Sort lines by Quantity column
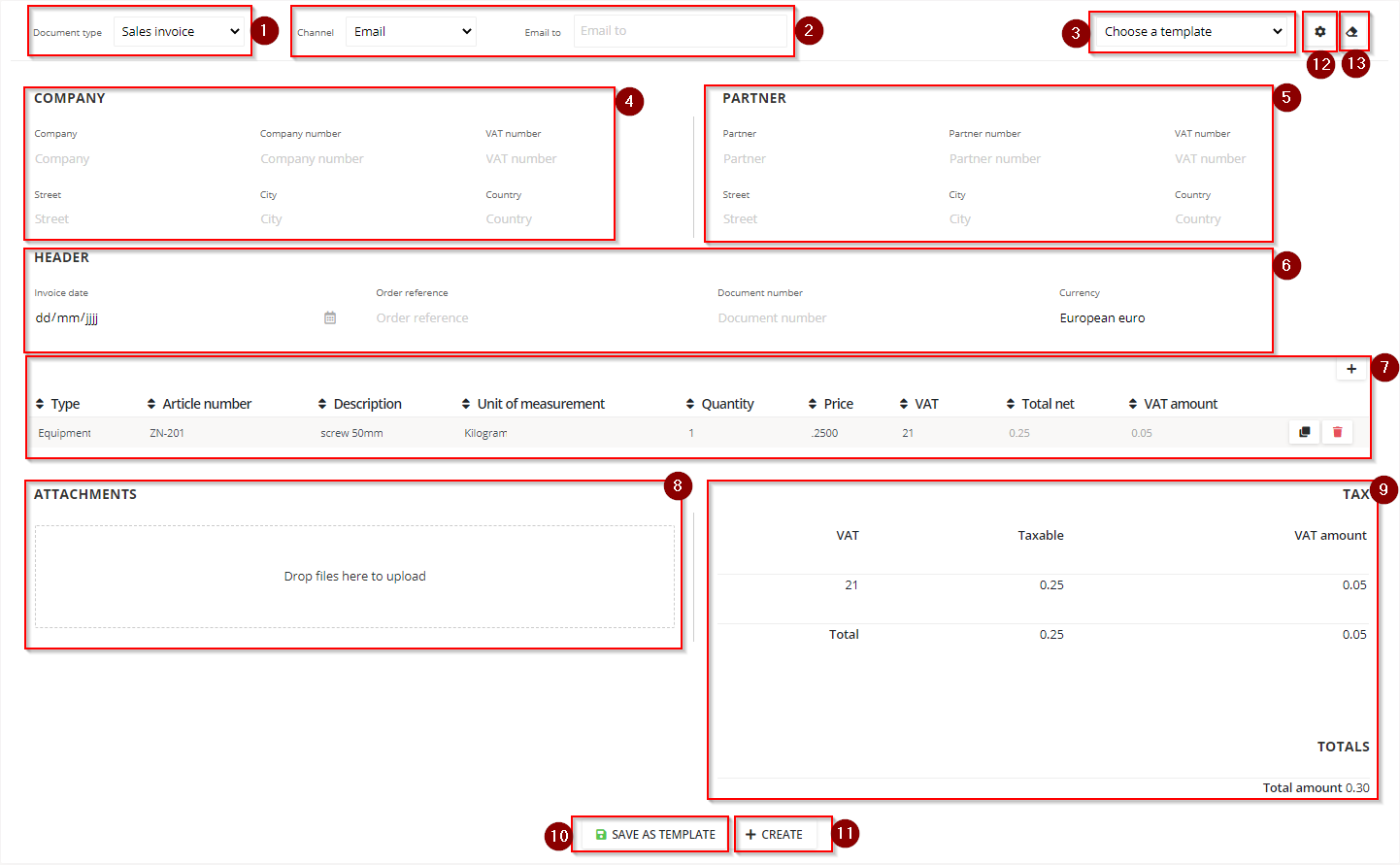The image size is (1400, 865). pyautogui.click(x=719, y=404)
